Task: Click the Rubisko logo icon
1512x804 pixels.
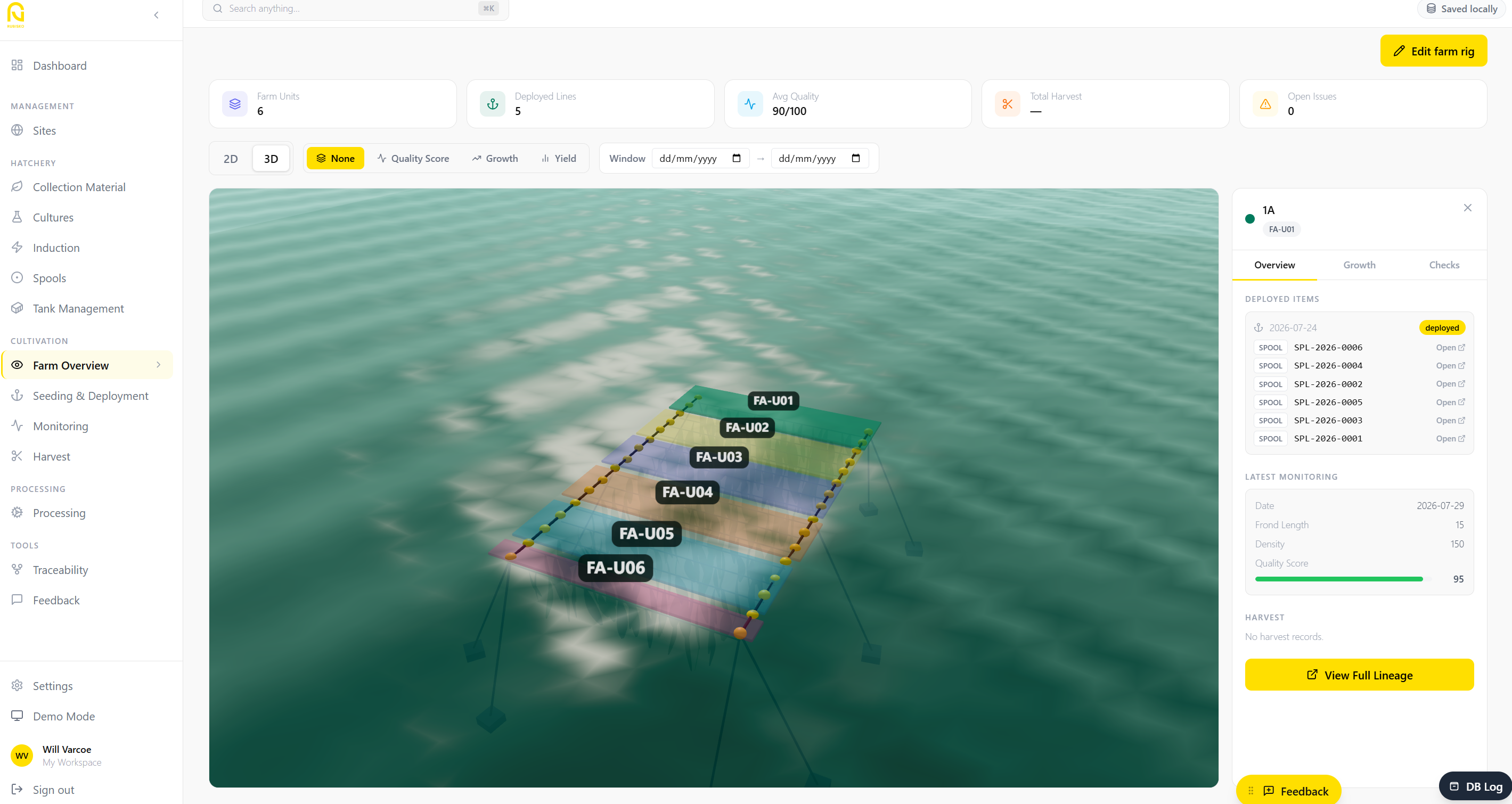Action: pos(16,15)
